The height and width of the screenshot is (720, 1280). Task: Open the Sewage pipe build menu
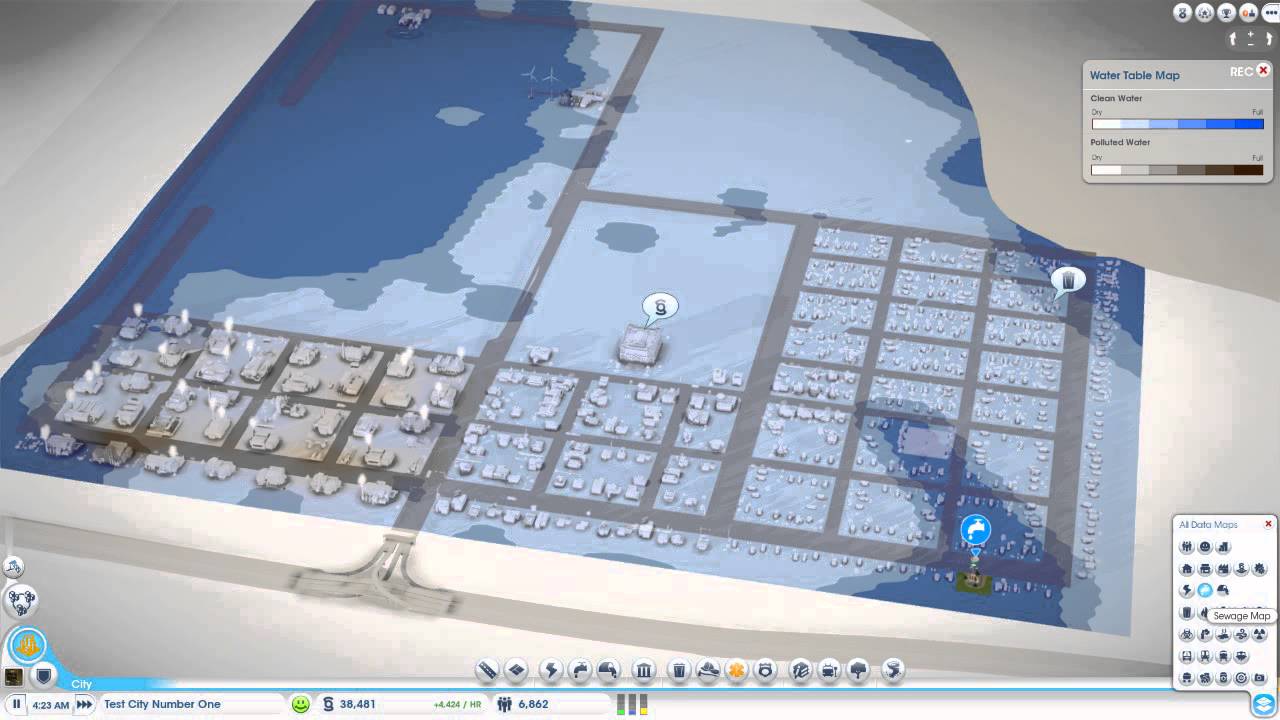608,670
